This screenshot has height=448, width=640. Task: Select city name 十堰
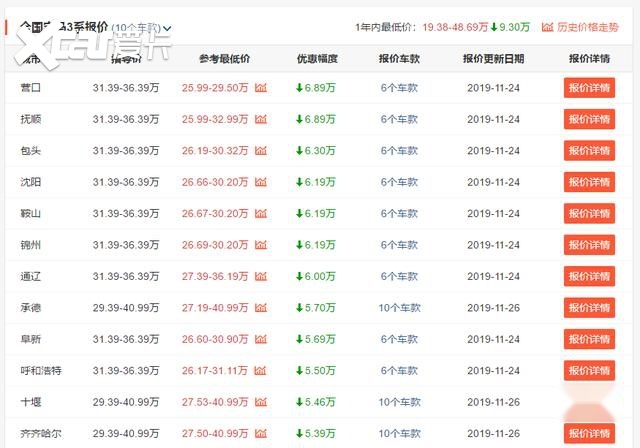[x=31, y=402]
